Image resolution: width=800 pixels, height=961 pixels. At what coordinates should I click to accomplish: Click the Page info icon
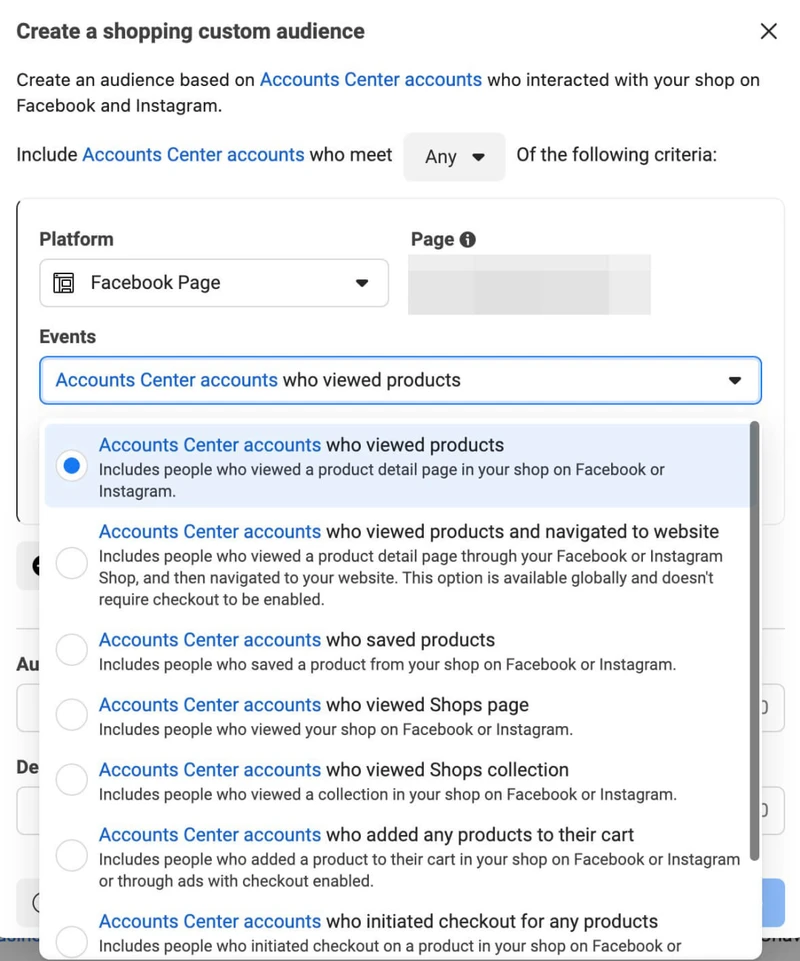click(x=468, y=240)
